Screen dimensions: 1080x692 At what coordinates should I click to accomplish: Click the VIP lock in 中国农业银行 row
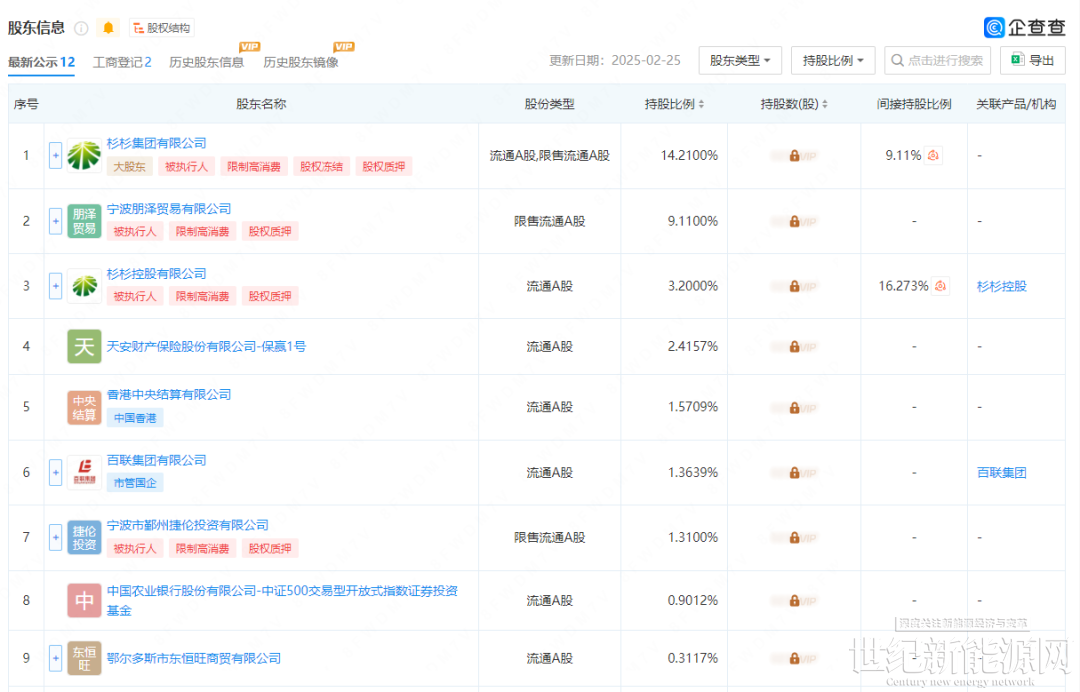point(794,600)
